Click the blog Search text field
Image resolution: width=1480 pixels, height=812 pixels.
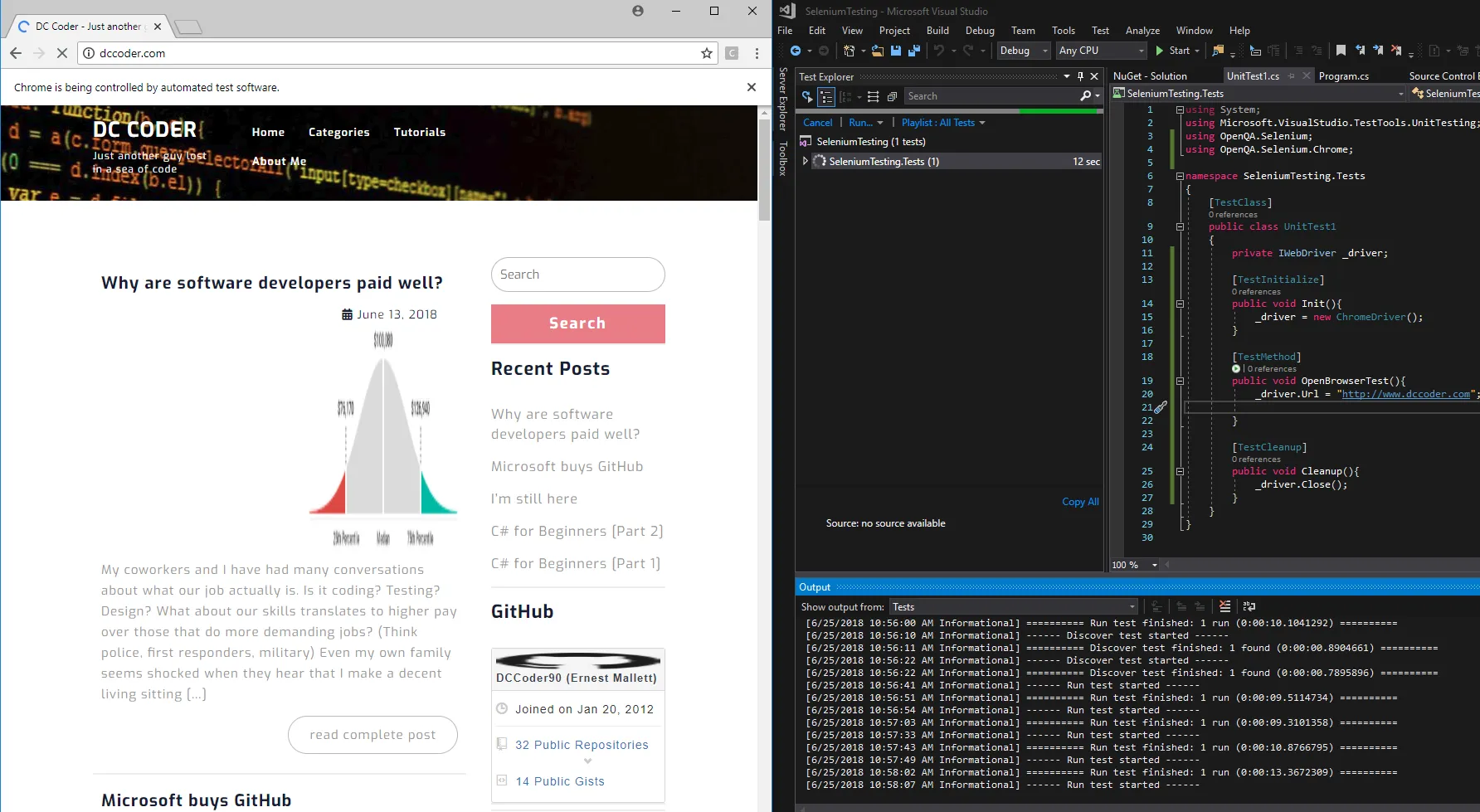point(577,275)
